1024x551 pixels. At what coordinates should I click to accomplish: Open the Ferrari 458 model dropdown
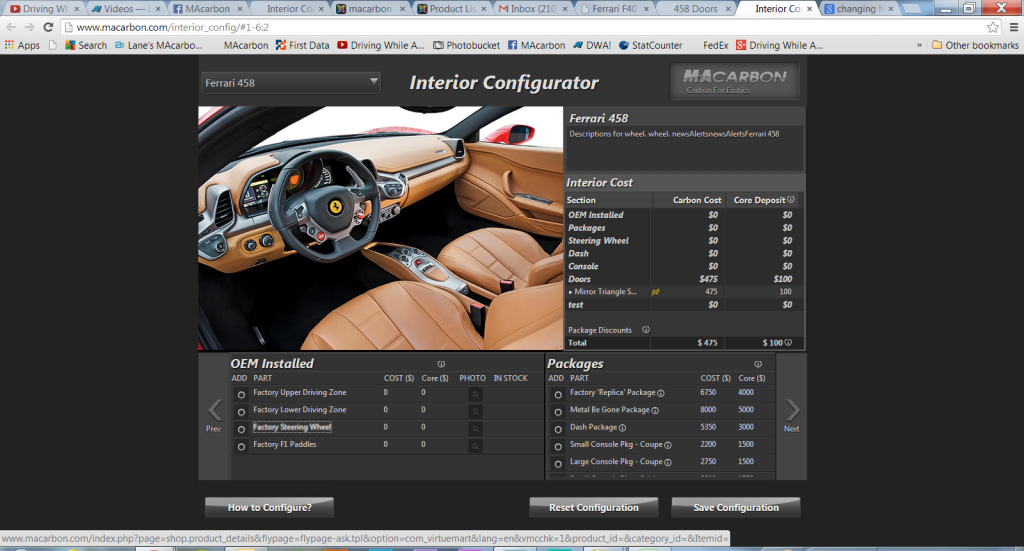tap(291, 83)
